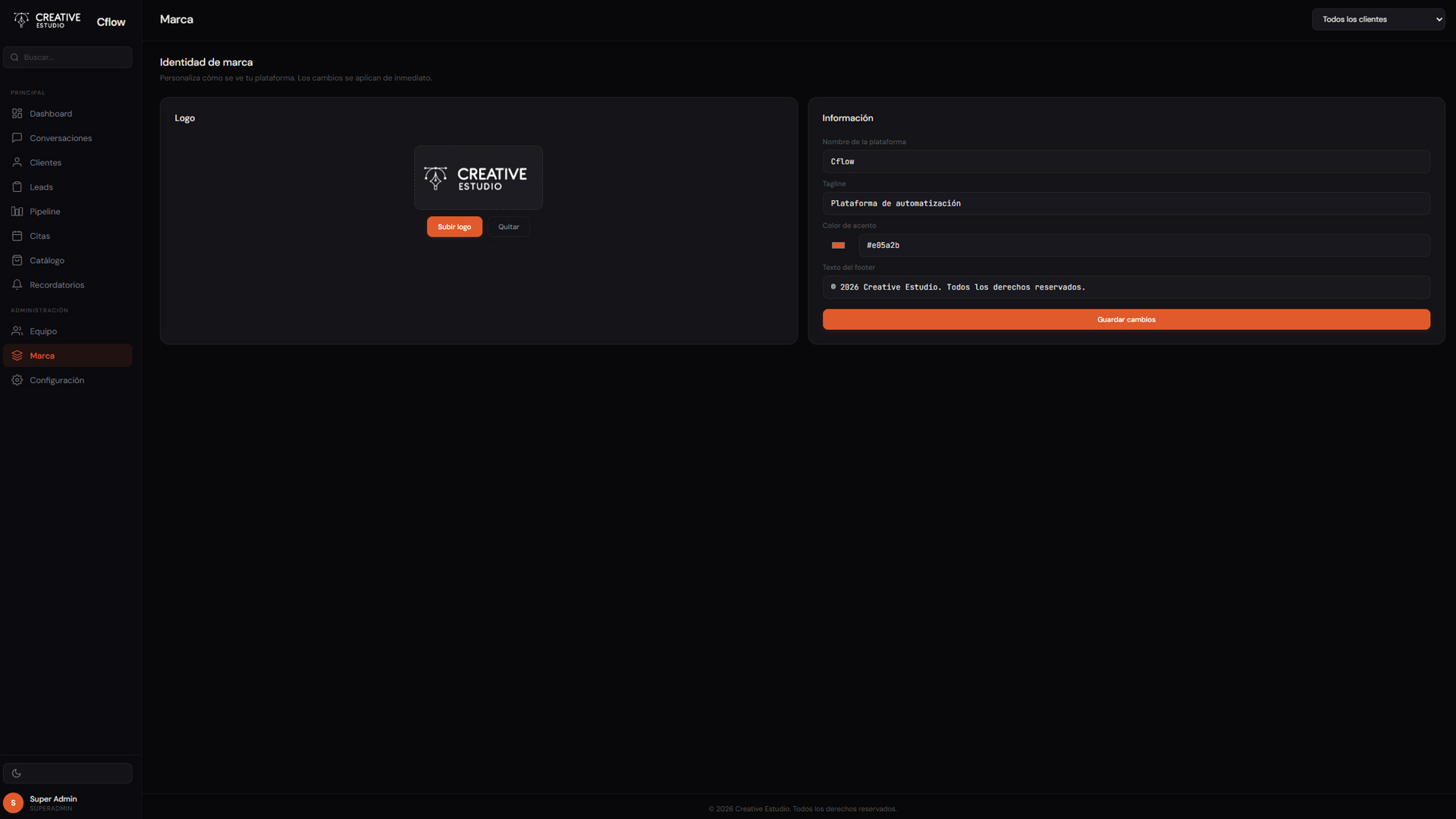Edit the Nombre de la plataforma field

coord(1126,162)
